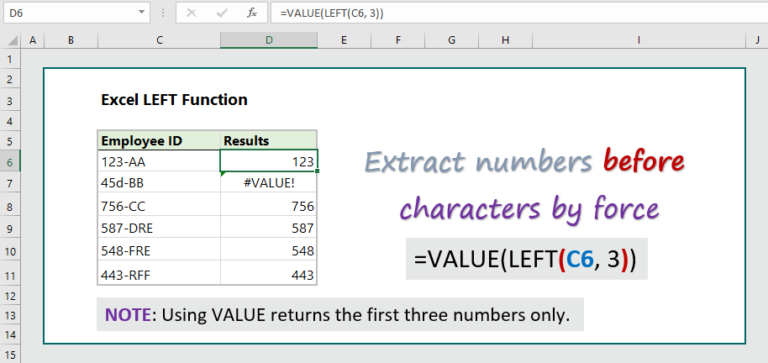Image resolution: width=768 pixels, height=363 pixels.
Task: Click the Insert Function fx icon
Action: [252, 13]
